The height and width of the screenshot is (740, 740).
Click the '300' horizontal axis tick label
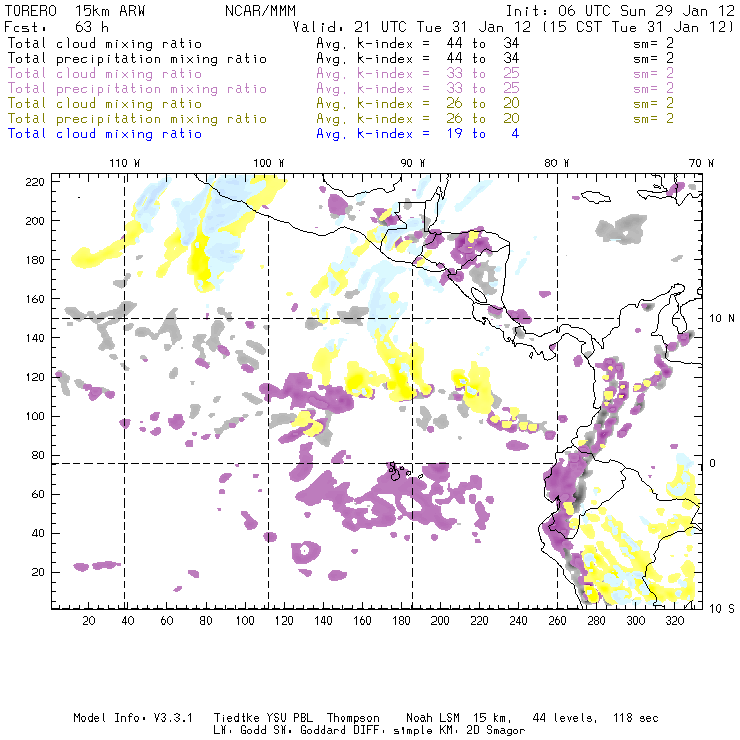(x=635, y=621)
